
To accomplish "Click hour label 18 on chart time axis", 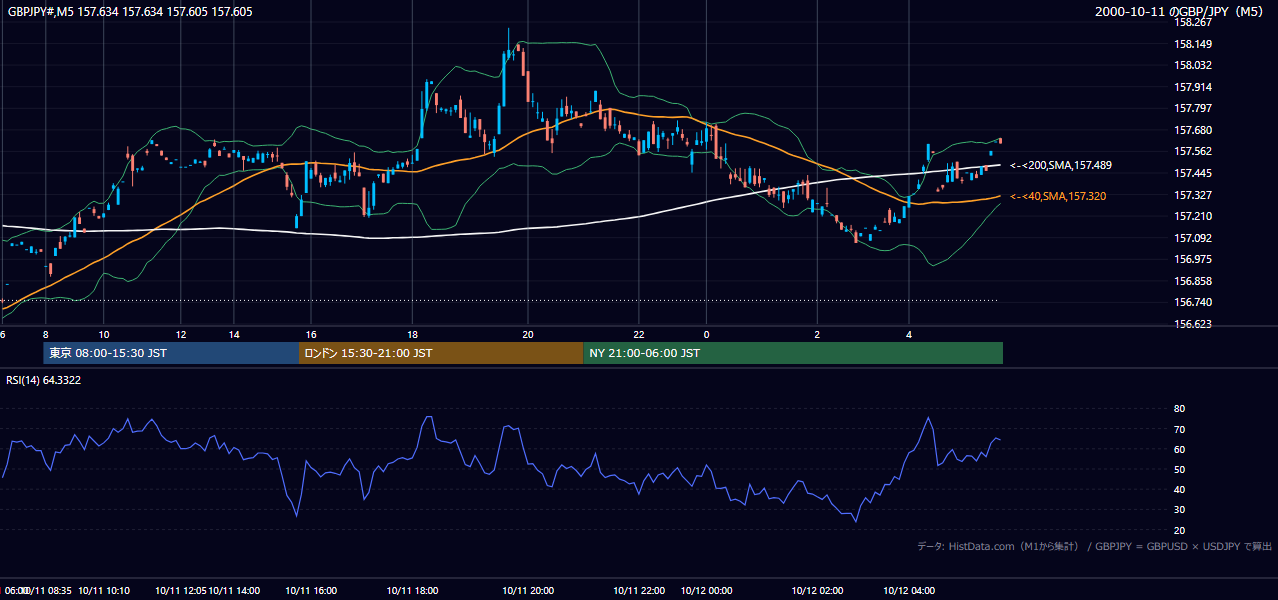I will tap(412, 335).
